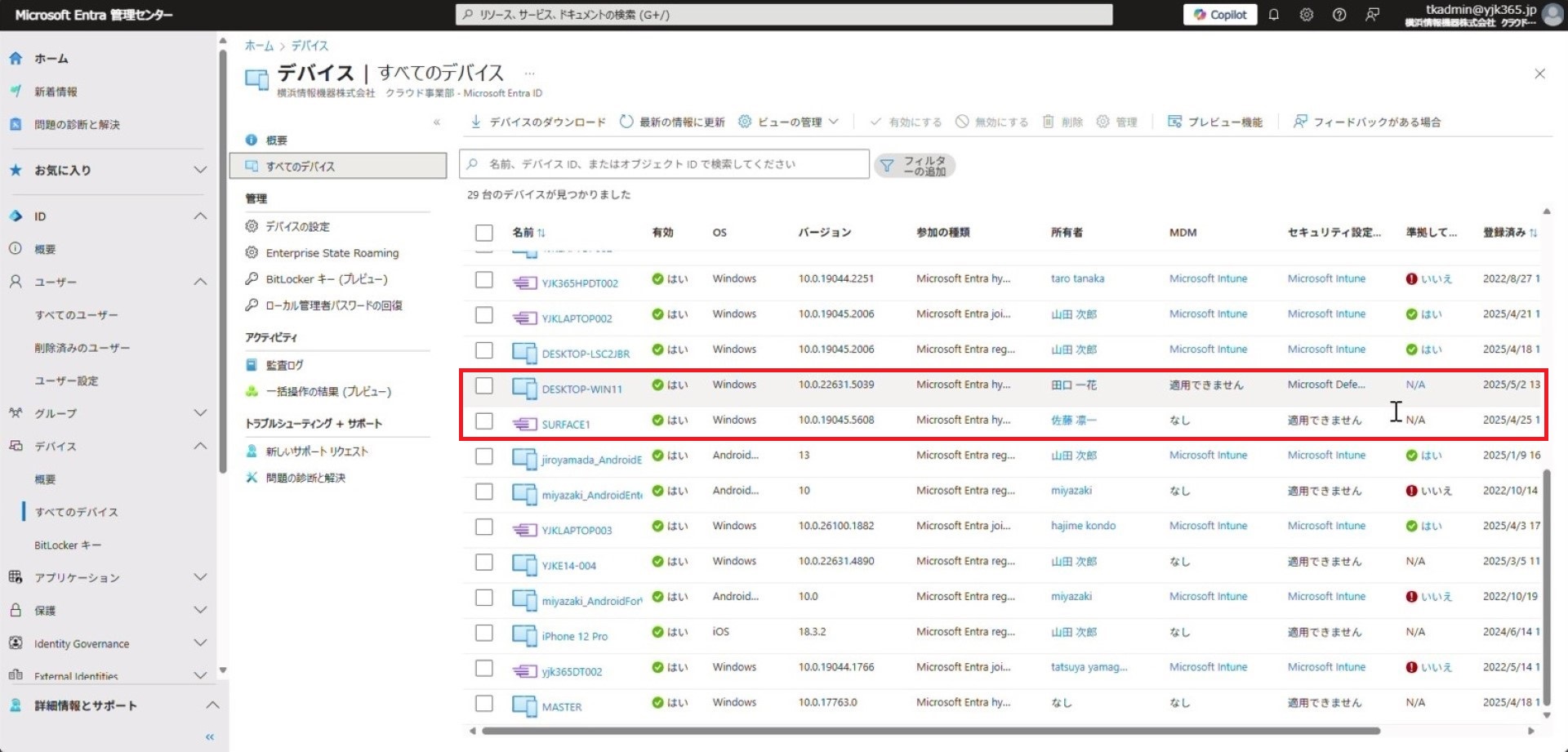Click the device icon of DESKTOP-WIN11 row
The width and height of the screenshot is (1568, 752).
point(524,388)
